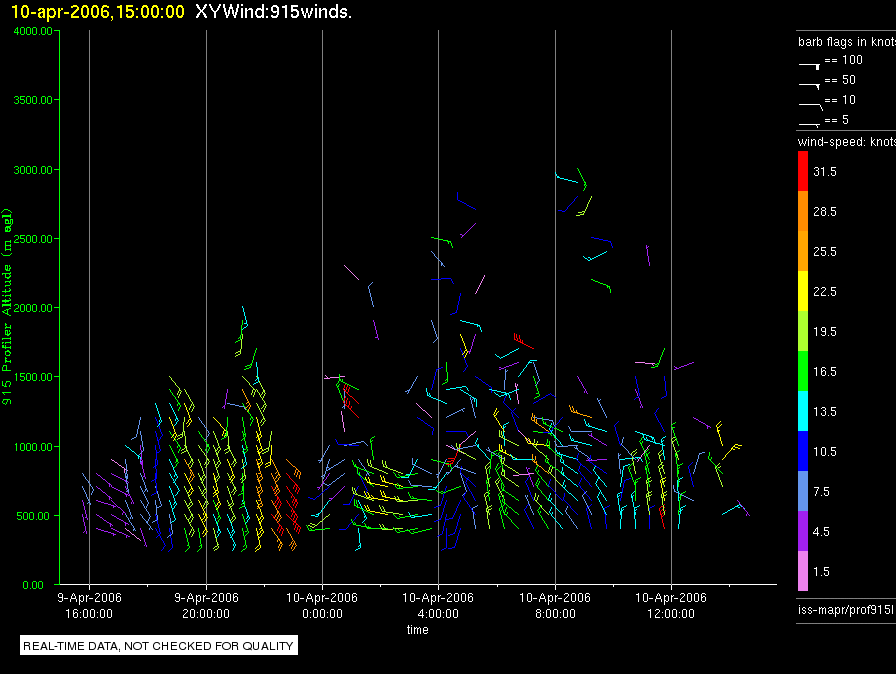Click the 2000.00 altitude tick label
Screen dimensions: 896x674
click(33, 308)
